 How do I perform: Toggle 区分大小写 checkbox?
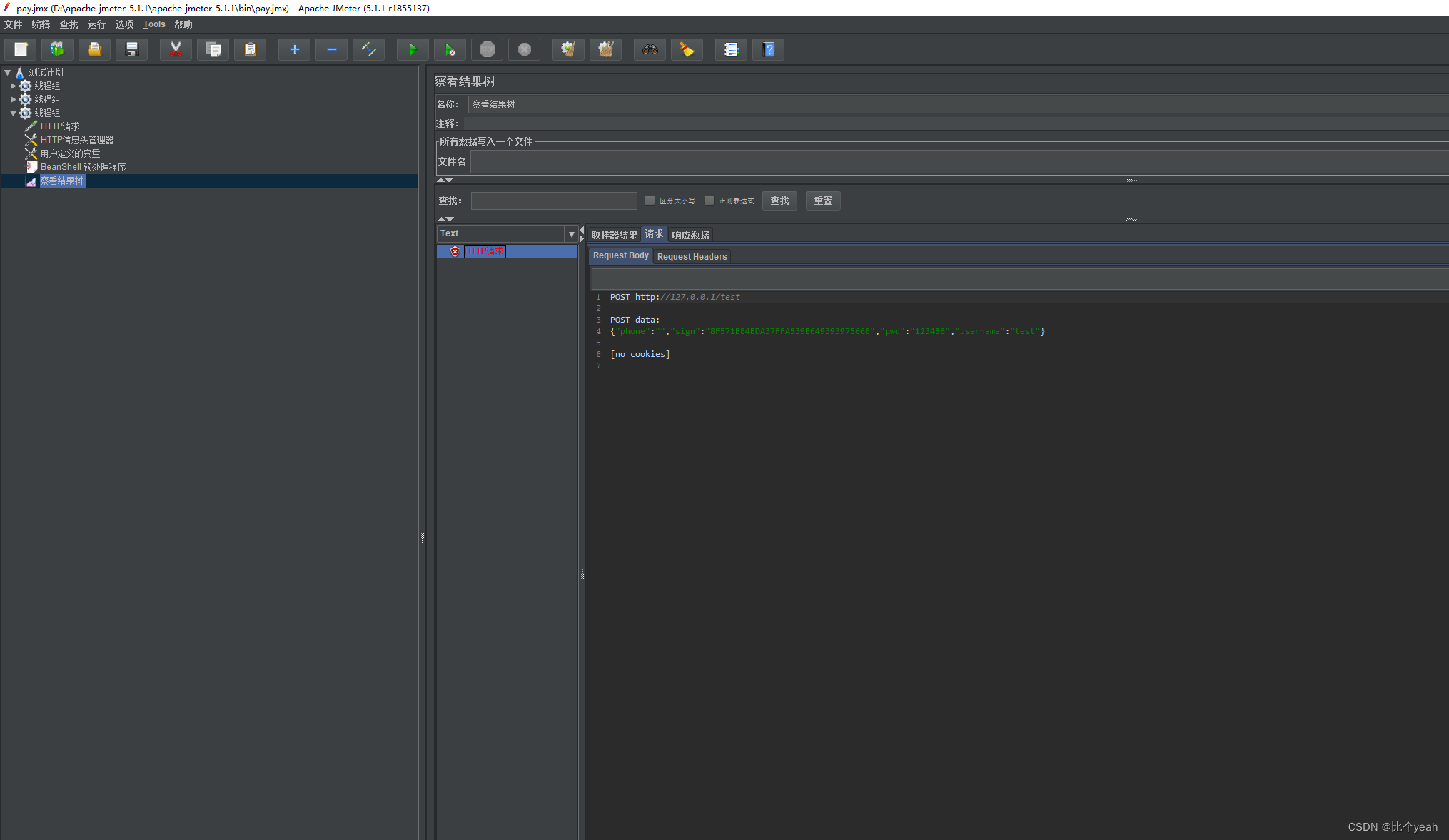(650, 201)
